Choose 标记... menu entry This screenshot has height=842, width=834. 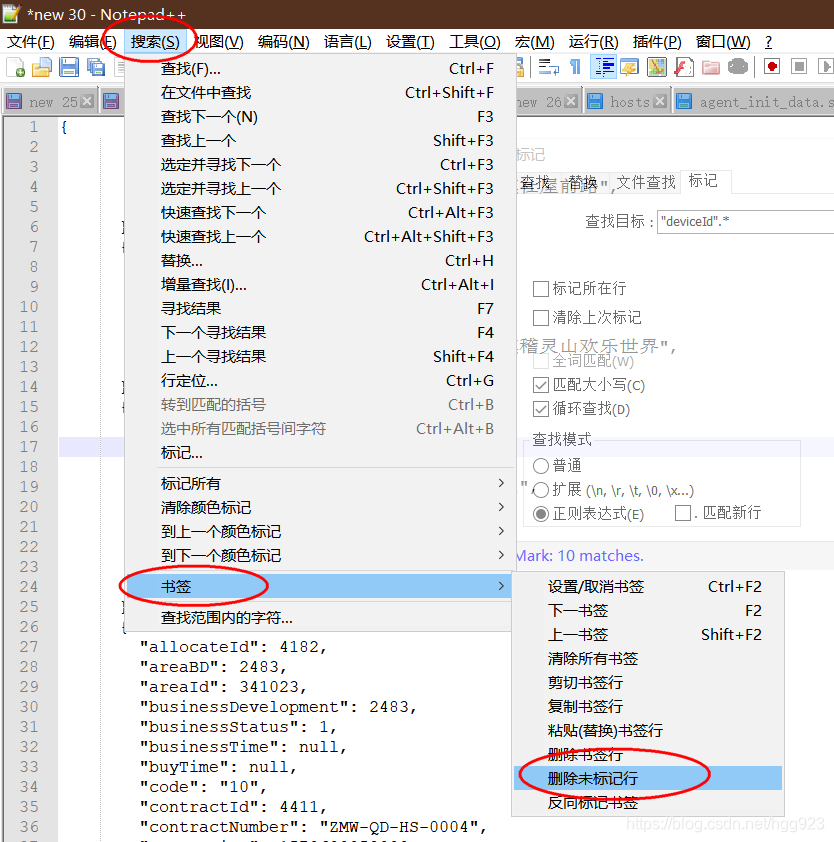click(x=320, y=453)
